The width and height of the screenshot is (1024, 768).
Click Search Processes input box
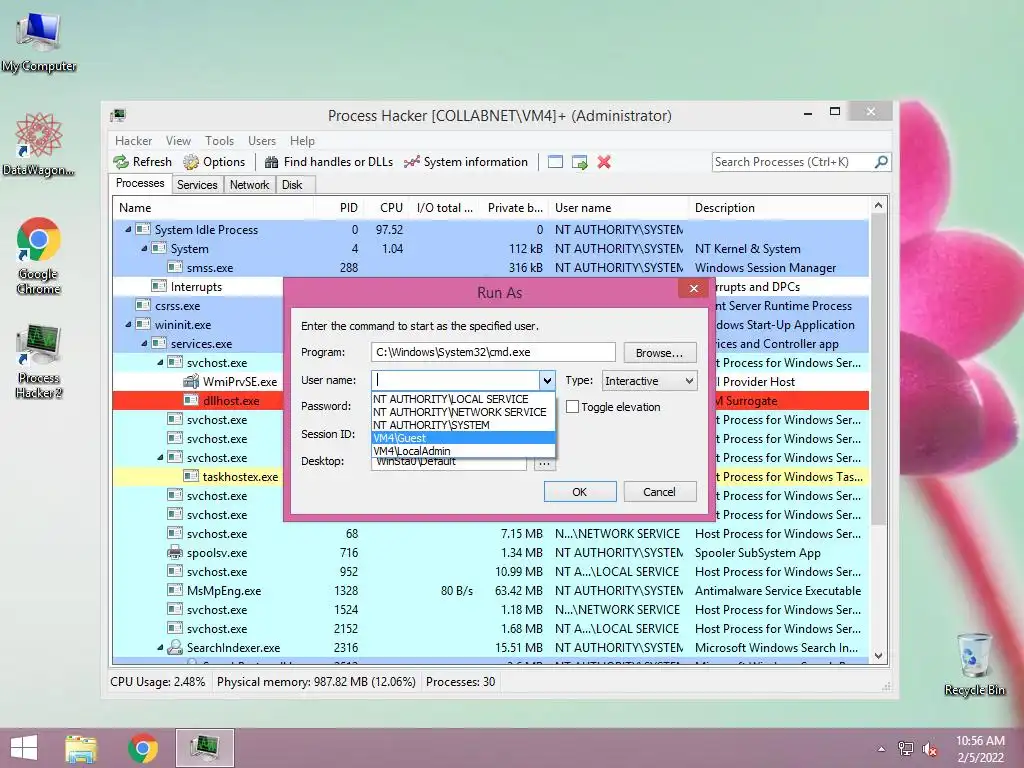click(x=792, y=161)
